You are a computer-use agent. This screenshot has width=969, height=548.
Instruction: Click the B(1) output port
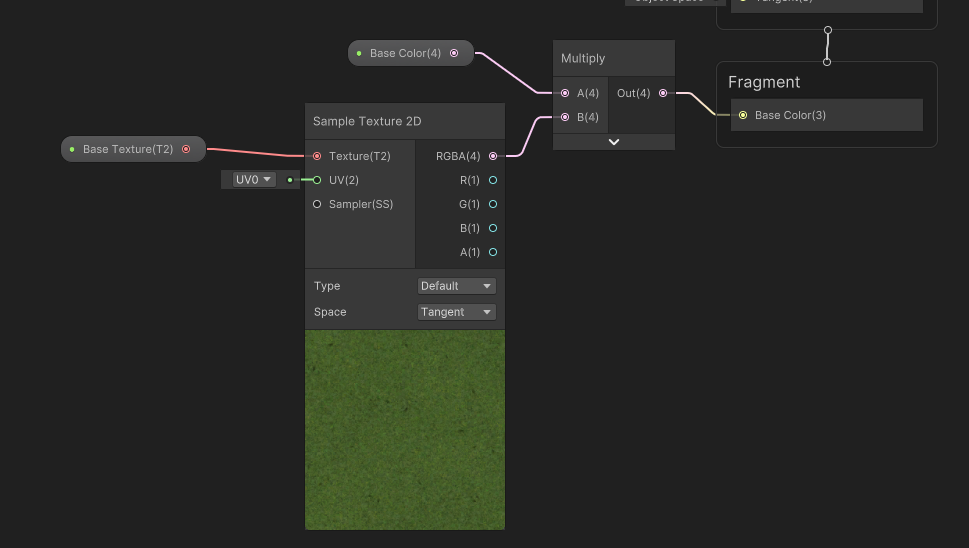pyautogui.click(x=493, y=228)
